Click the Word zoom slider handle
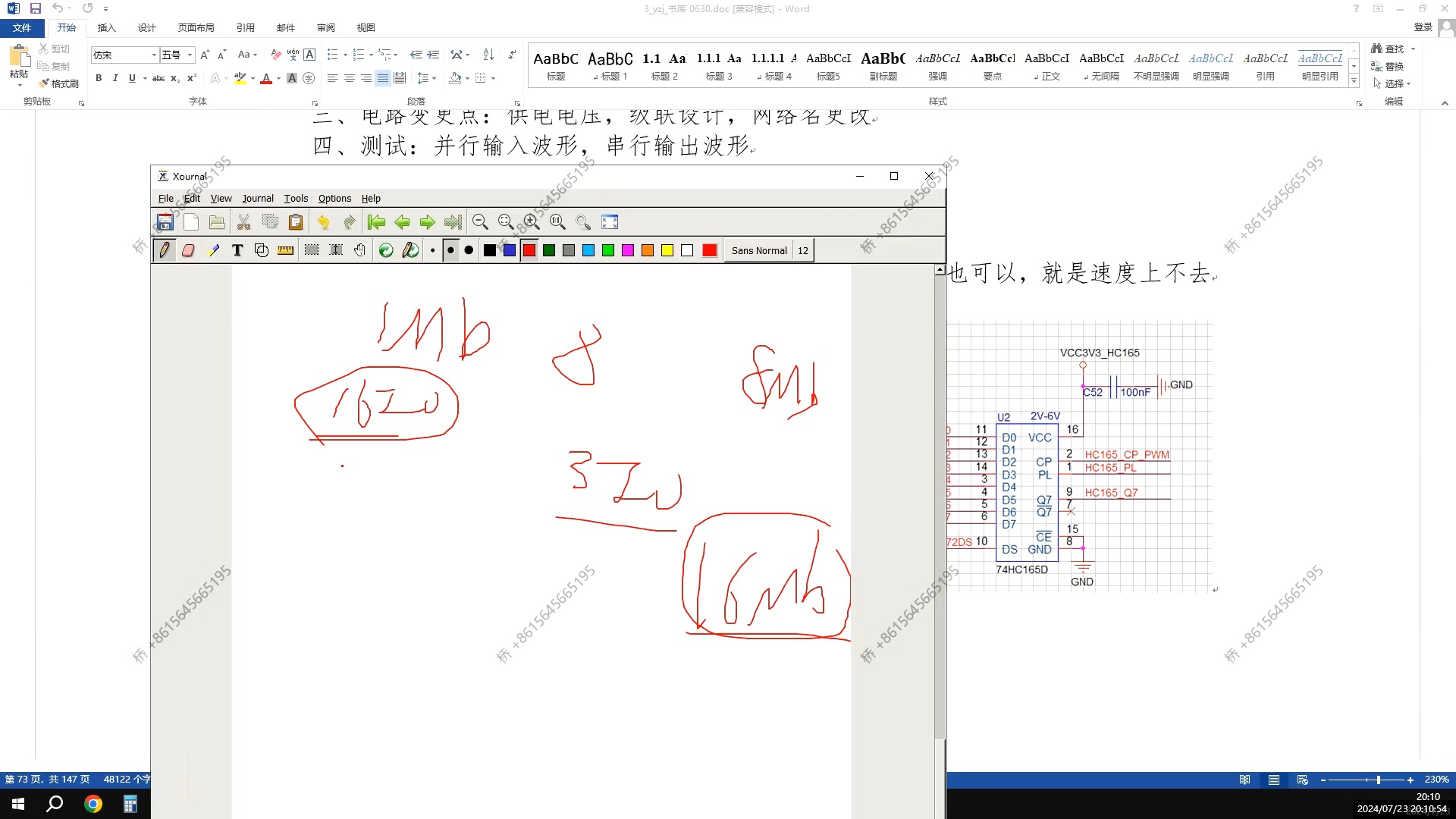 coord(1378,780)
